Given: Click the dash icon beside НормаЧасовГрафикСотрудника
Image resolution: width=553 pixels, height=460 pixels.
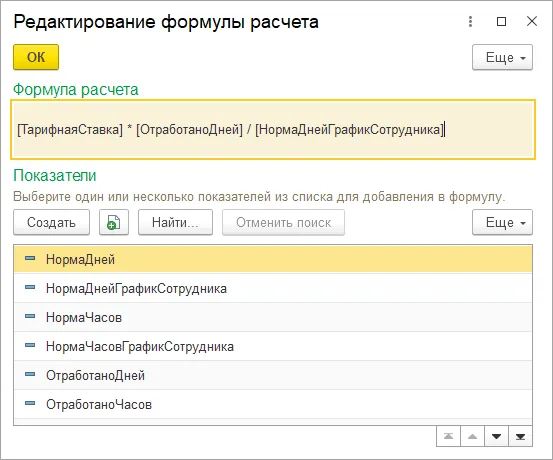Looking at the screenshot, I should pos(30,345).
